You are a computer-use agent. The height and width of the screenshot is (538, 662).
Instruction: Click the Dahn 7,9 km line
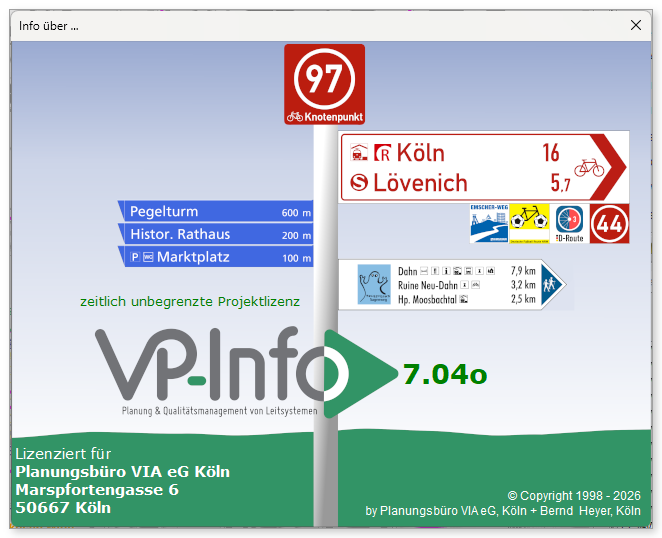click(x=467, y=271)
